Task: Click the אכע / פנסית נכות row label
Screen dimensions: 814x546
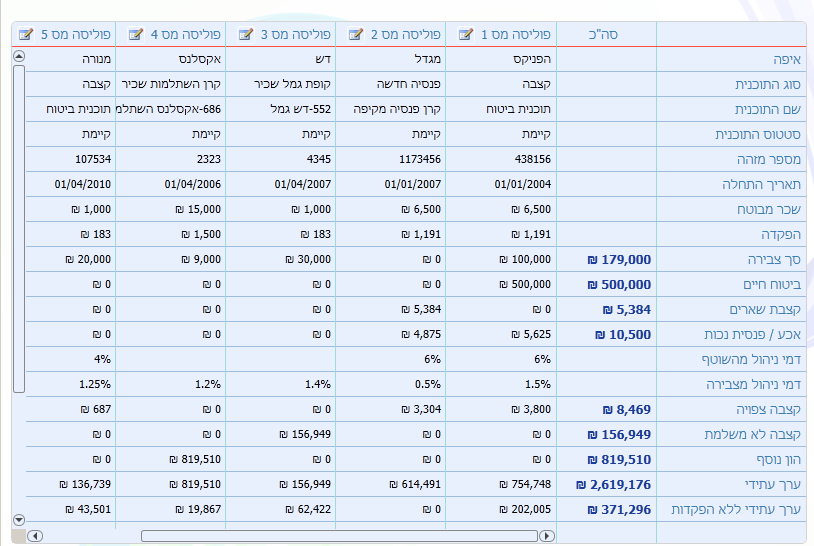Action: point(752,334)
